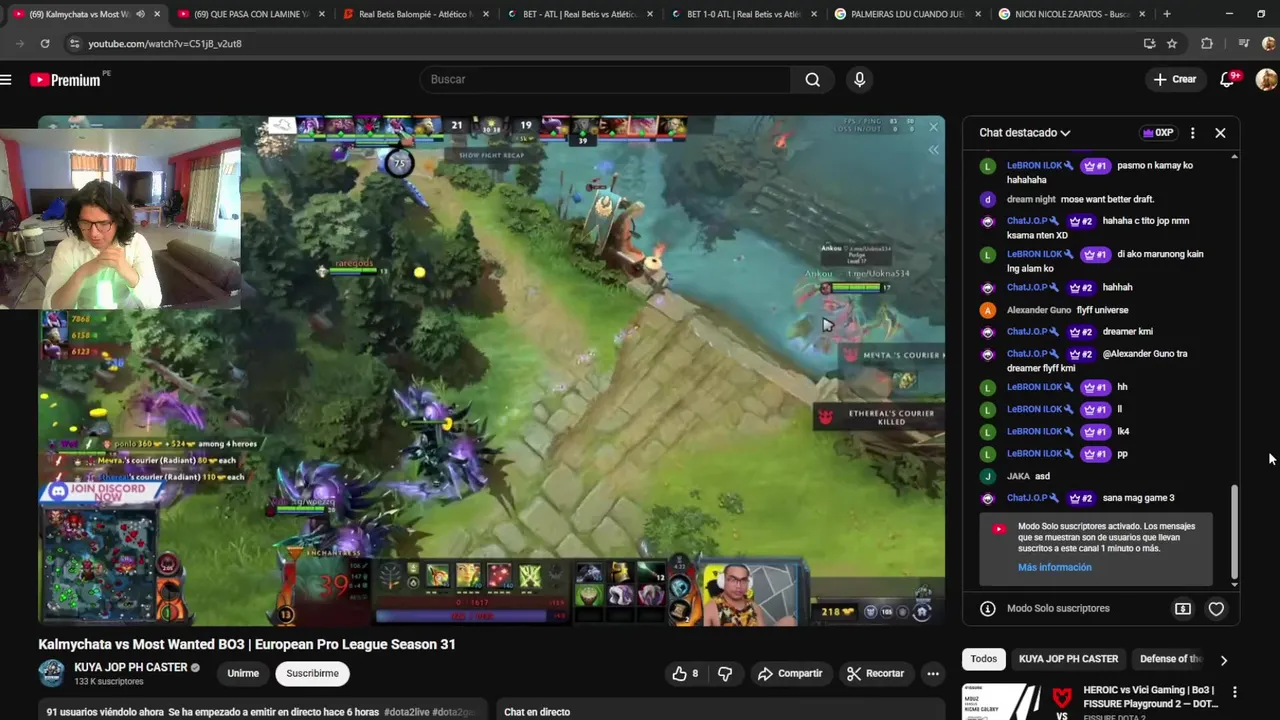Viewport: 1280px width, 720px height.
Task: Open more video actions ellipsis button
Action: click(x=933, y=674)
